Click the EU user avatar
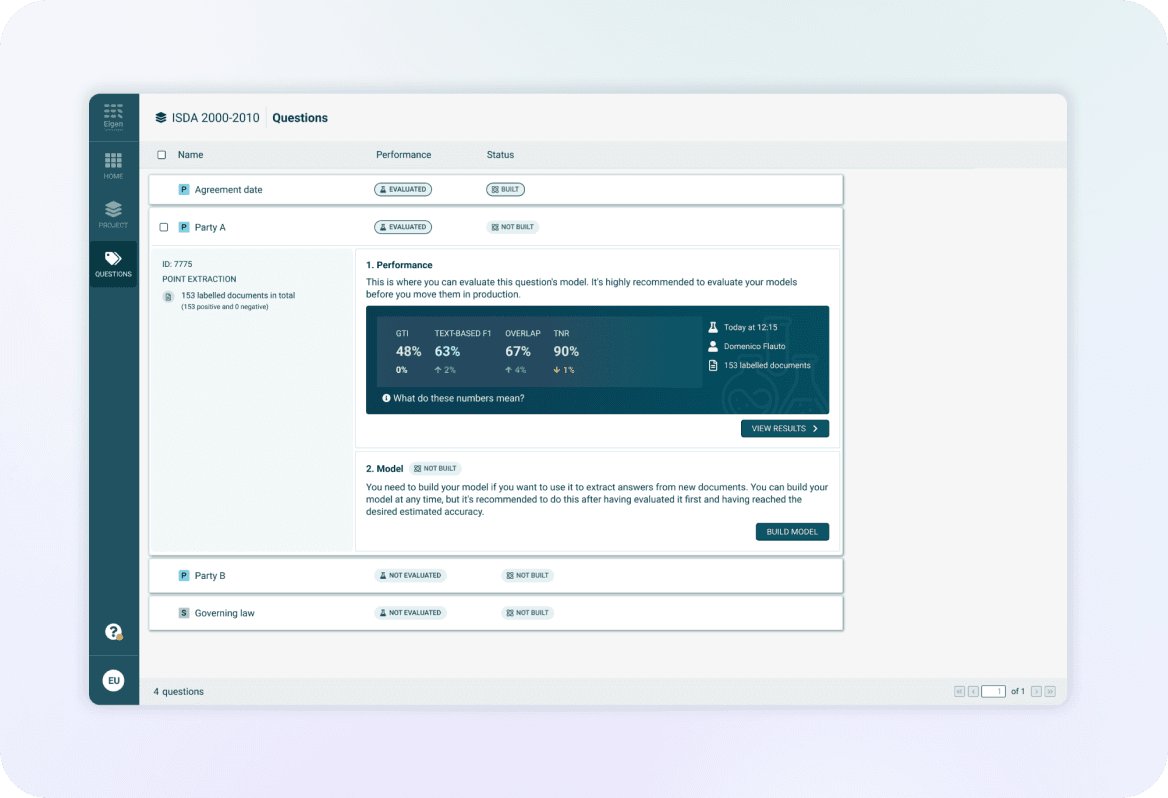This screenshot has width=1168, height=798. (114, 681)
